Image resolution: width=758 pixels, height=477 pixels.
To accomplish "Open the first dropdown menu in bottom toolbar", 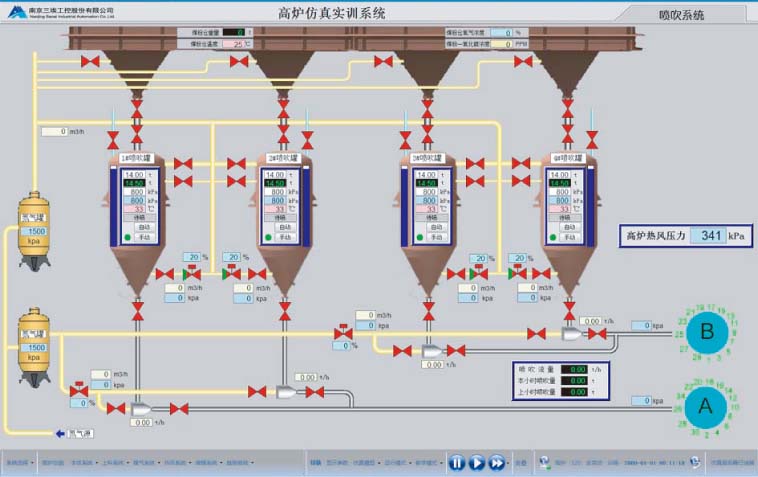I will [19, 463].
